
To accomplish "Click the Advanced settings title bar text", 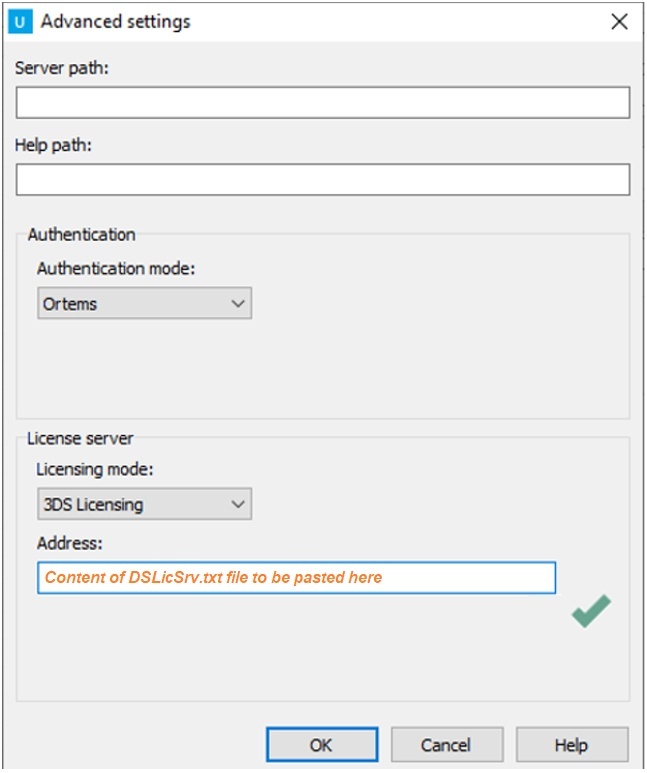I will 116,21.
